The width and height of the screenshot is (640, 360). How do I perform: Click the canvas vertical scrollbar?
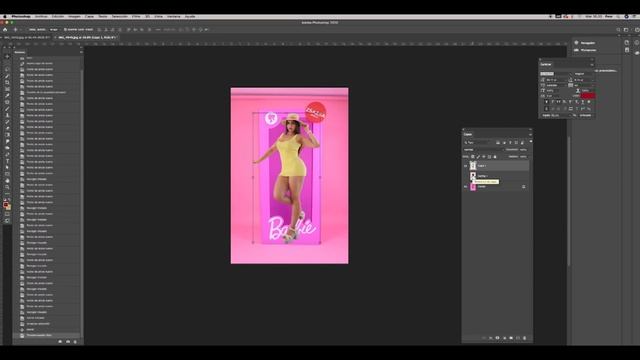point(569,200)
